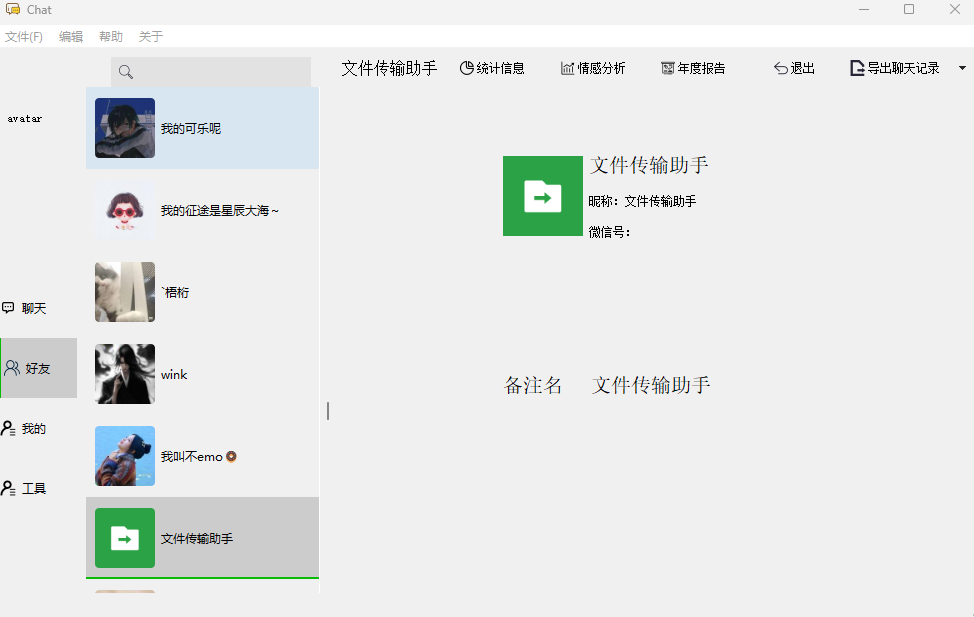This screenshot has width=974, height=617.
Task: Focus the contact search field
Action: pos(211,72)
